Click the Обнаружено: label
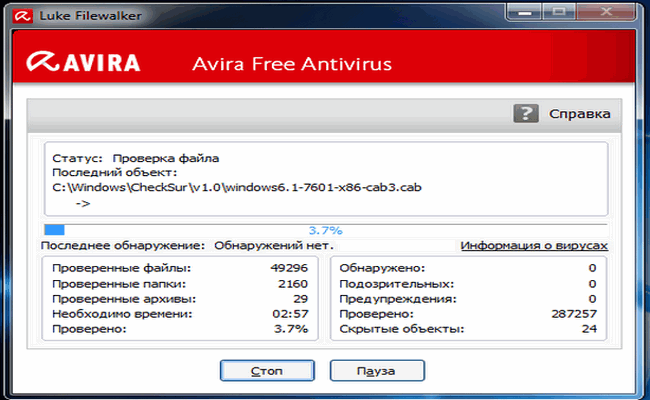The image size is (650, 400). click(382, 268)
